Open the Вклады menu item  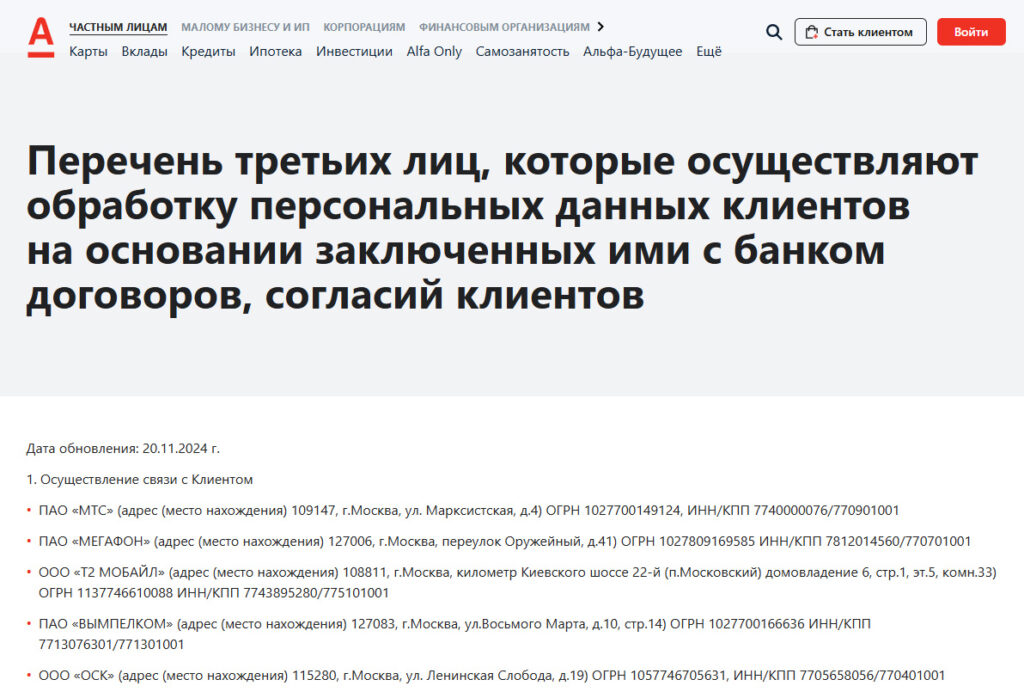tap(144, 52)
